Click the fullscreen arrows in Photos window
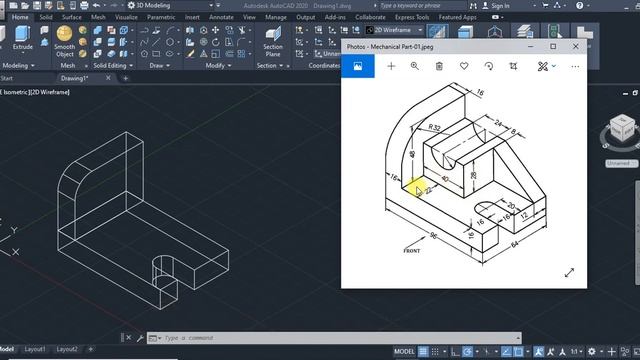This screenshot has height=360, width=640. click(569, 273)
